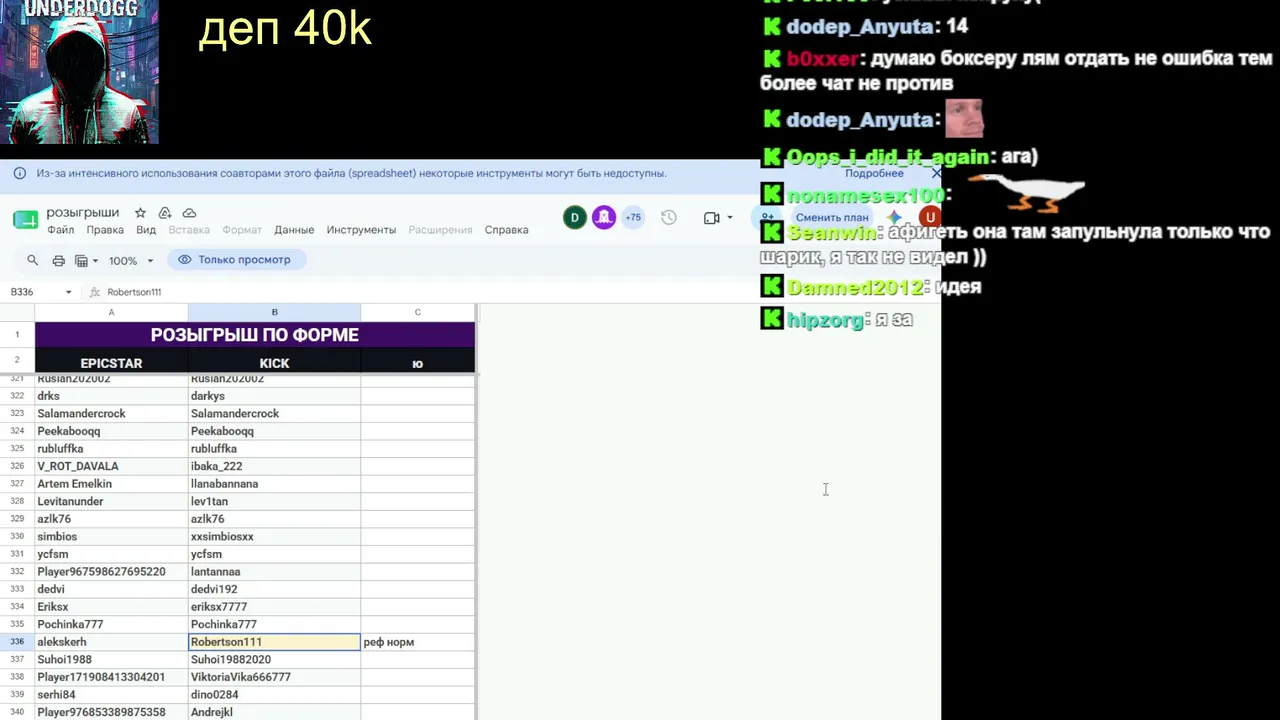Open version history clock icon
Image resolution: width=1280 pixels, height=720 pixels.
pyautogui.click(x=669, y=218)
